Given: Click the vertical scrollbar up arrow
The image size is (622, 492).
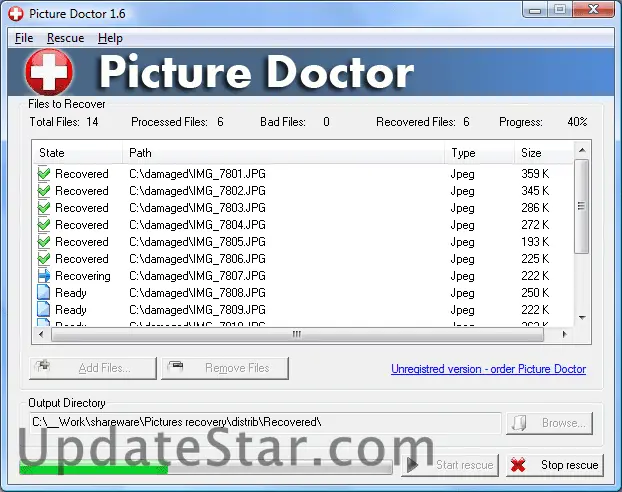Looking at the screenshot, I should tap(582, 150).
